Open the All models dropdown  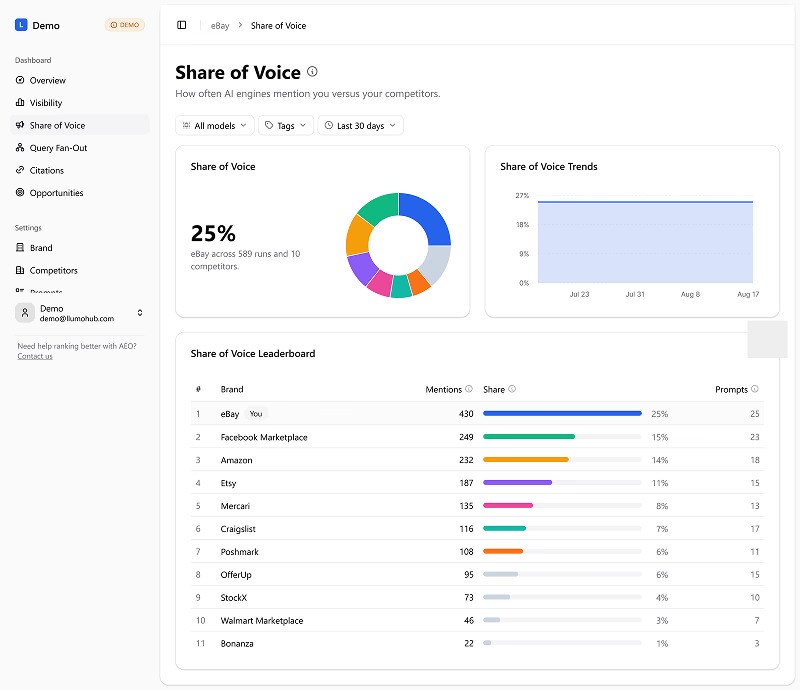[x=215, y=126]
